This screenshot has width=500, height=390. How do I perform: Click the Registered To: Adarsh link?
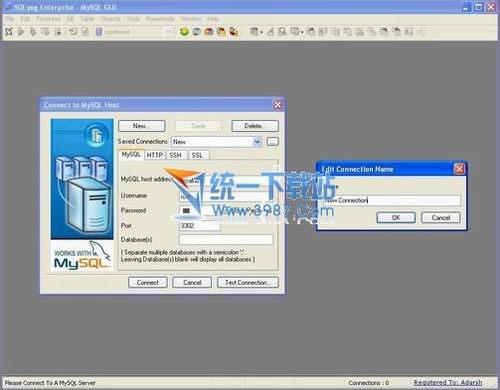point(448,383)
